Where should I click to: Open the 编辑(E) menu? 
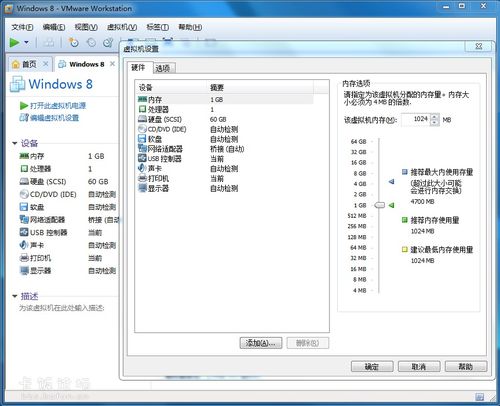(x=54, y=27)
